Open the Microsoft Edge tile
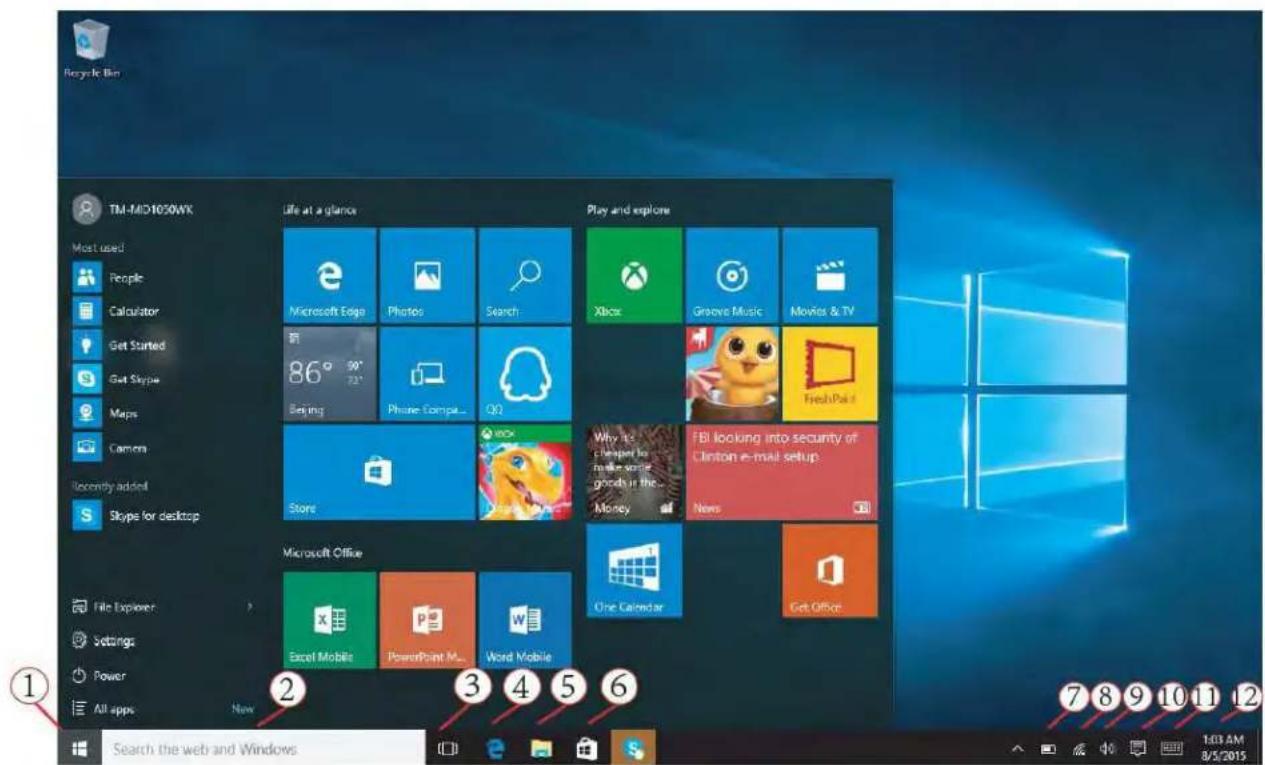Image resolution: width=1265 pixels, height=765 pixels. point(329,275)
